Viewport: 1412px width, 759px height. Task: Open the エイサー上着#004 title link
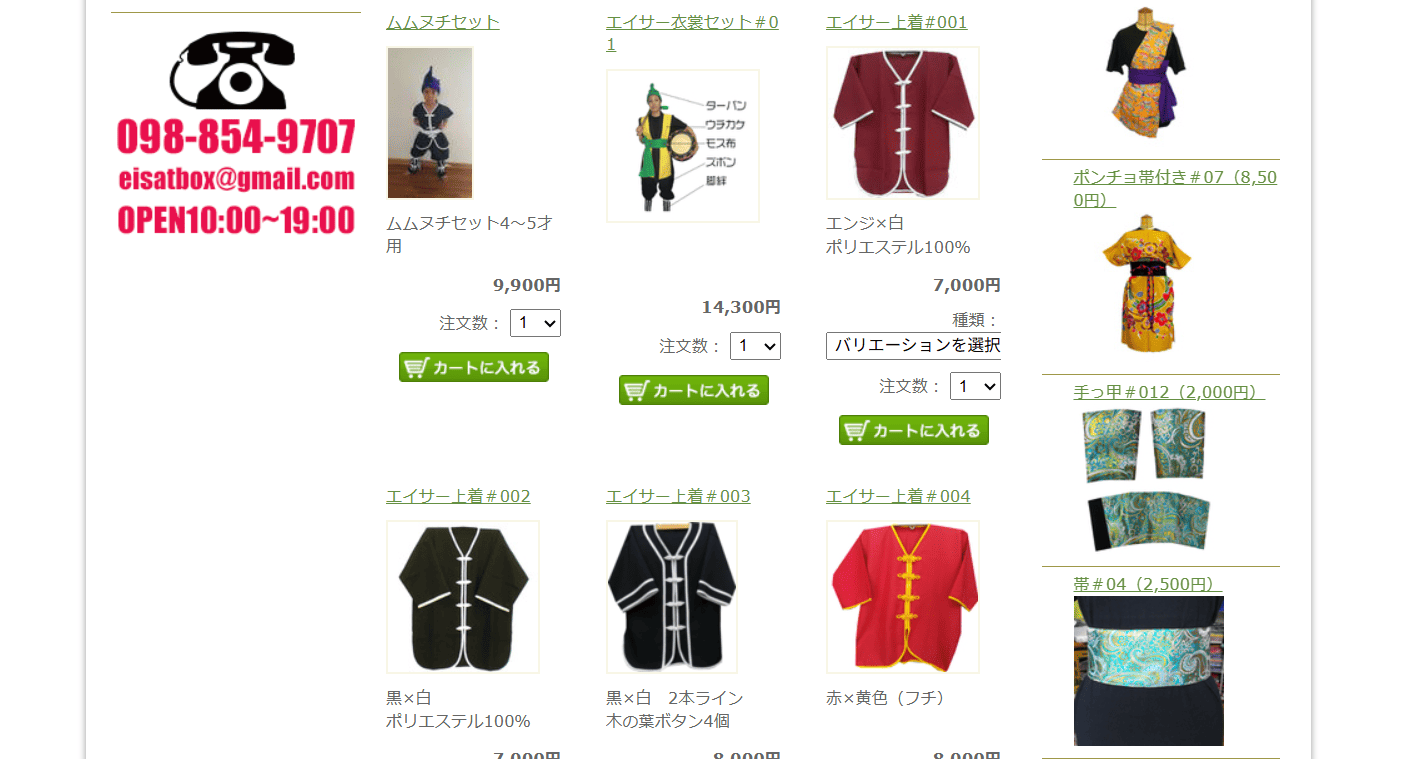(898, 496)
